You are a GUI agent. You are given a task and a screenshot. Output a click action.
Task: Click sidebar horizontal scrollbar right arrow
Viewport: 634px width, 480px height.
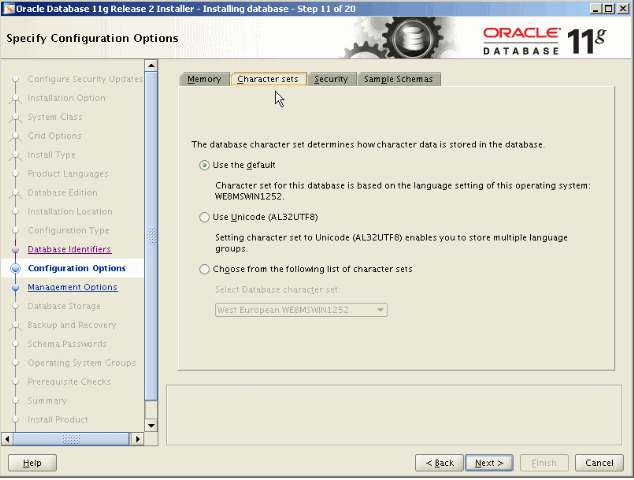pos(137,439)
